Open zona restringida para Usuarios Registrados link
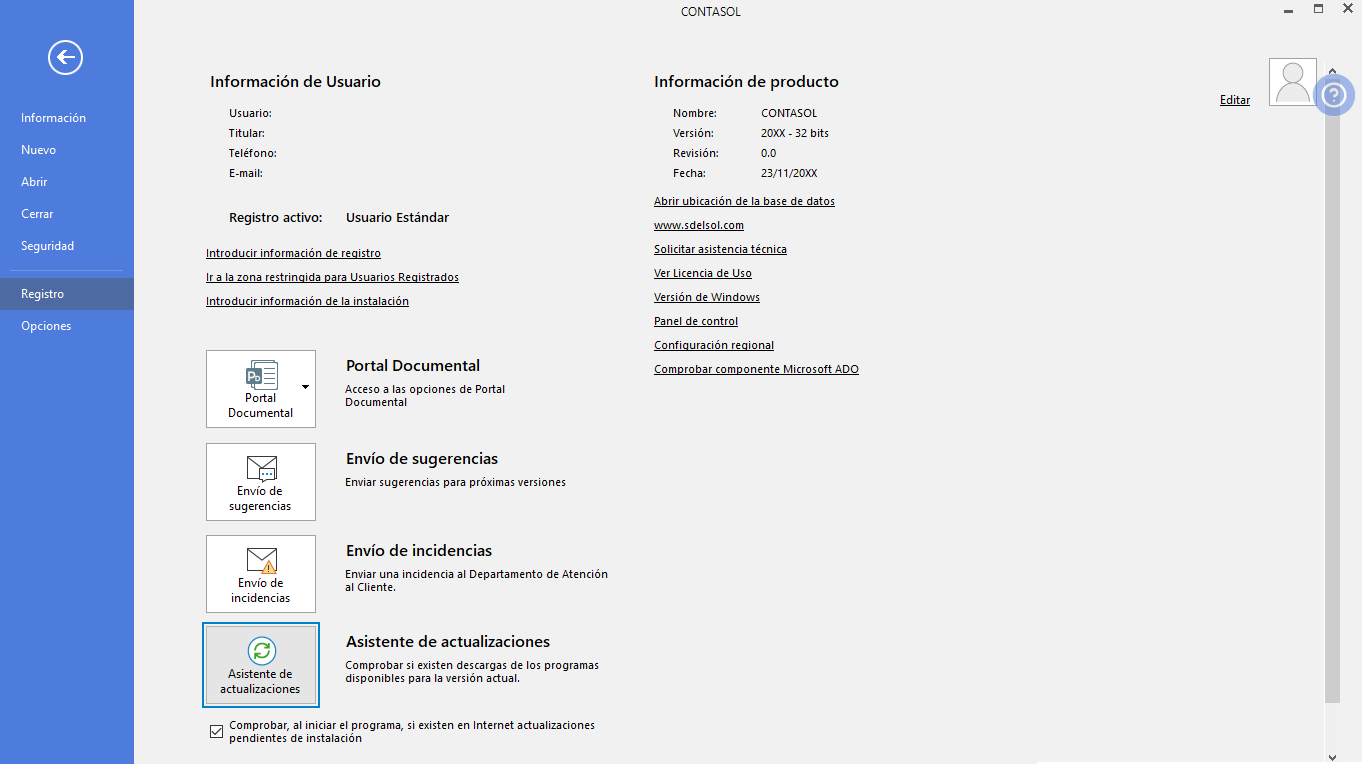Screen dimensions: 1362x764 pos(332,277)
